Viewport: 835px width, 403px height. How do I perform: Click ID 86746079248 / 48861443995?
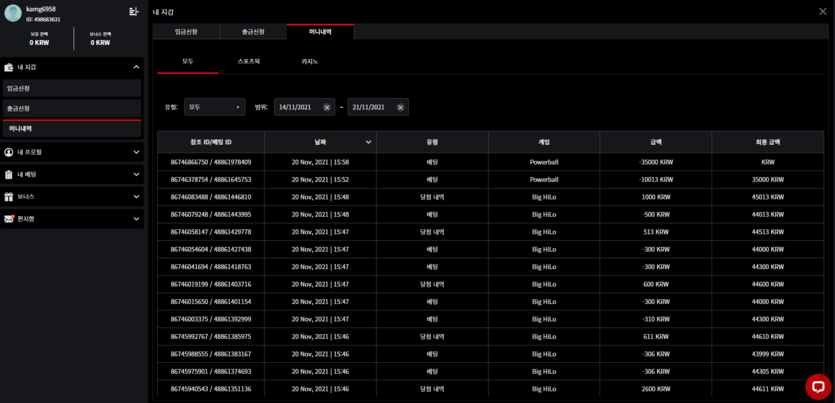coord(211,215)
